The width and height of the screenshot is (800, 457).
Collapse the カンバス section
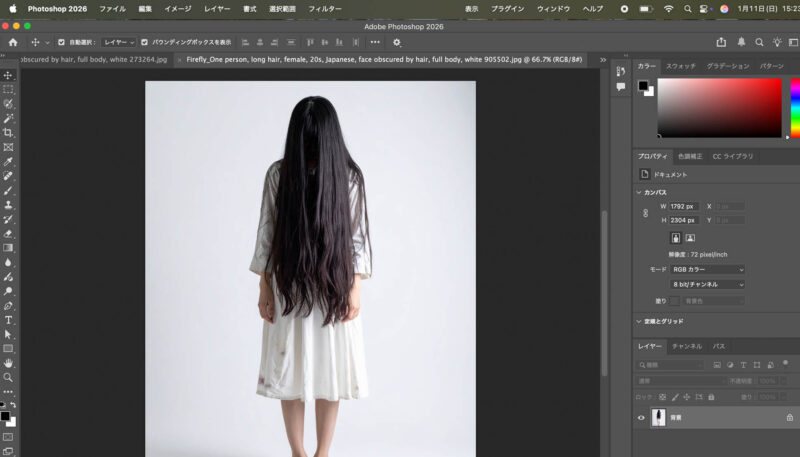click(x=639, y=192)
